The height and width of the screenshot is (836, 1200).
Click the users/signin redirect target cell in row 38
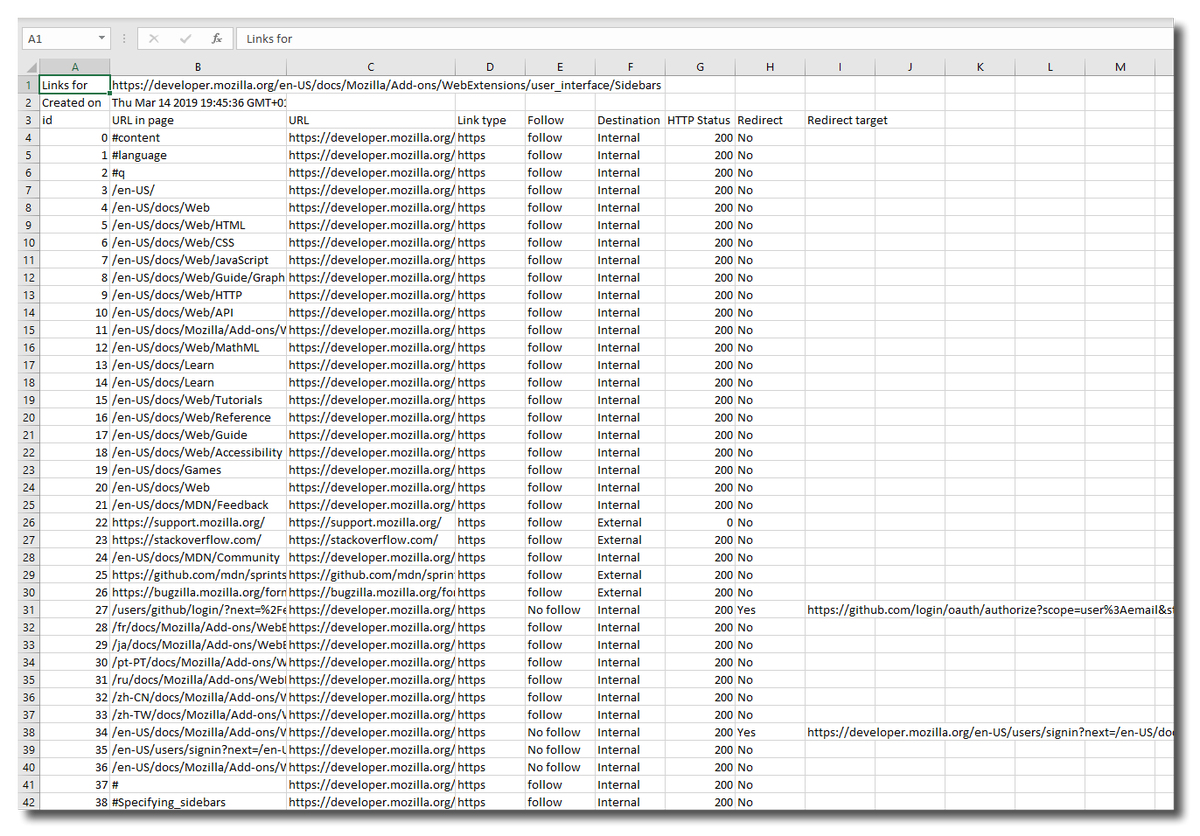coord(988,732)
